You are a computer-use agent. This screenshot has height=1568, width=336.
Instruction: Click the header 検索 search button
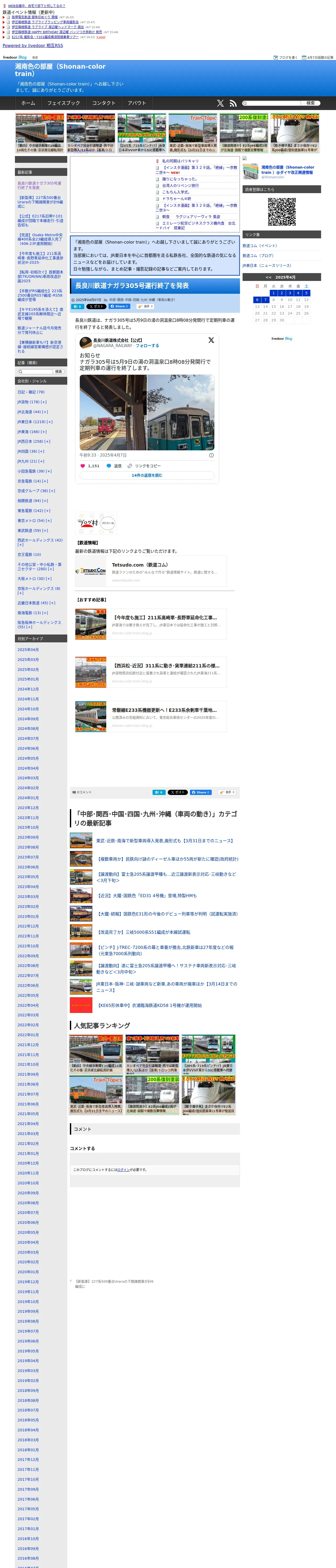310,103
